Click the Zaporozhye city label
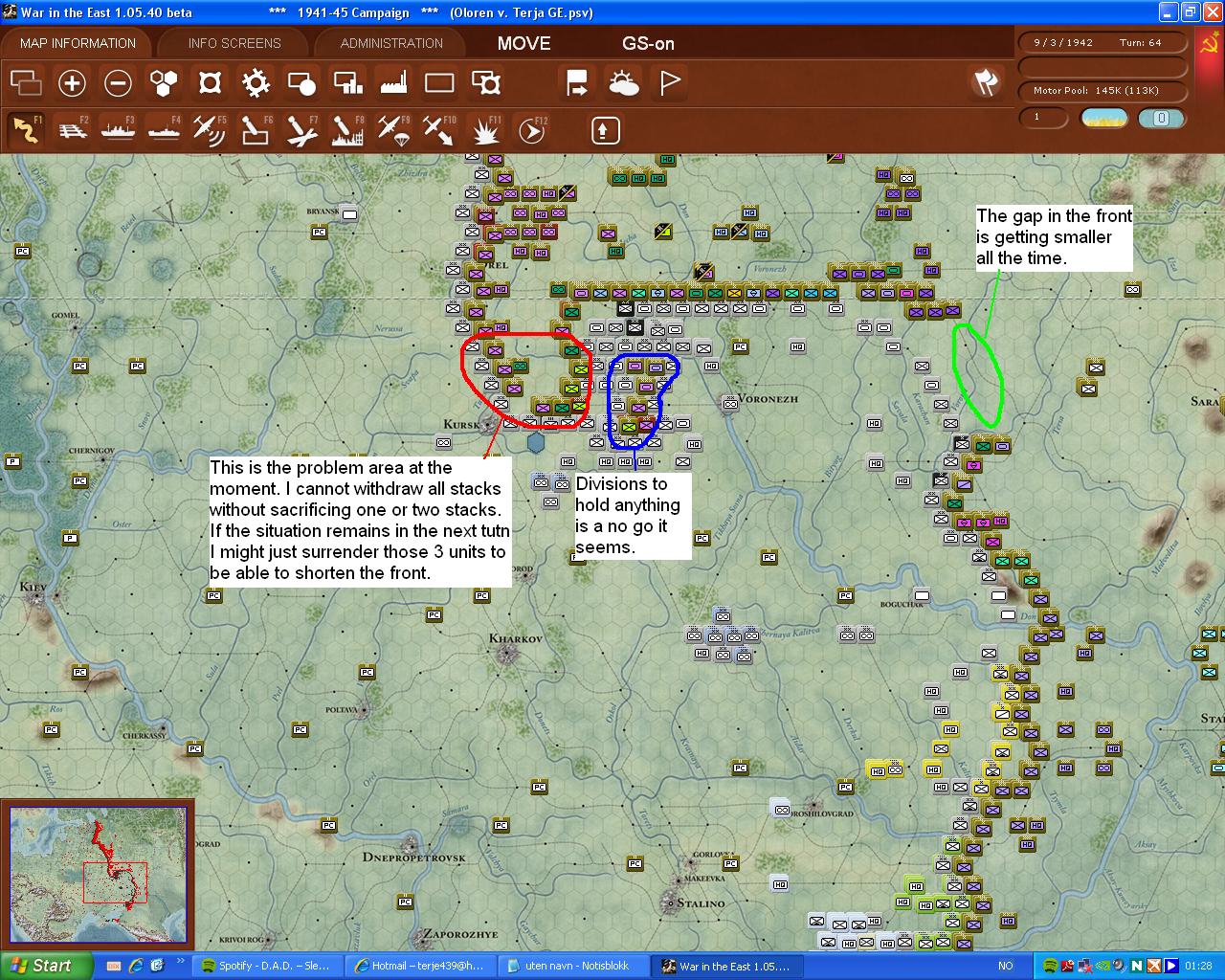The height and width of the screenshot is (980, 1225). click(x=460, y=933)
